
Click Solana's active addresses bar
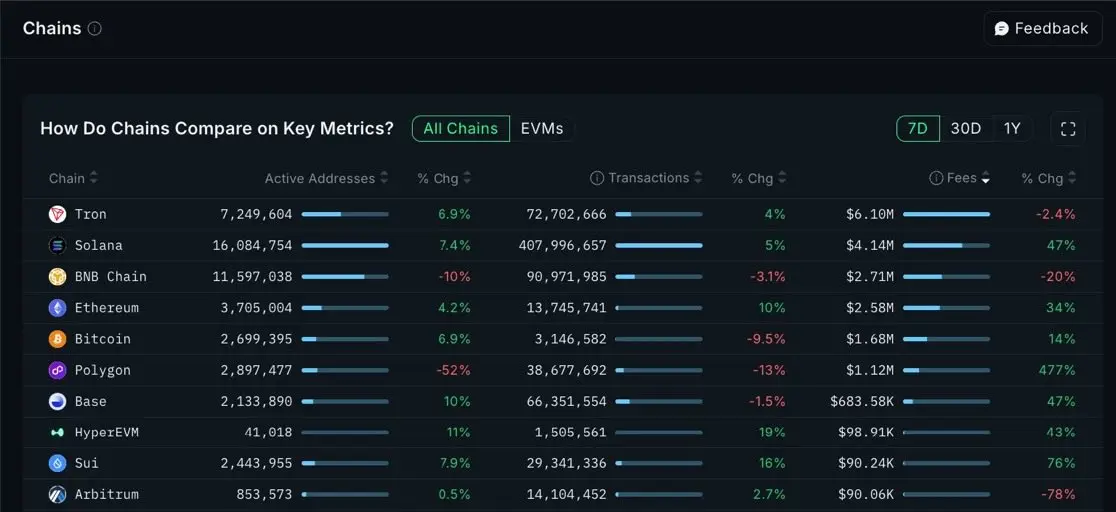tap(345, 246)
